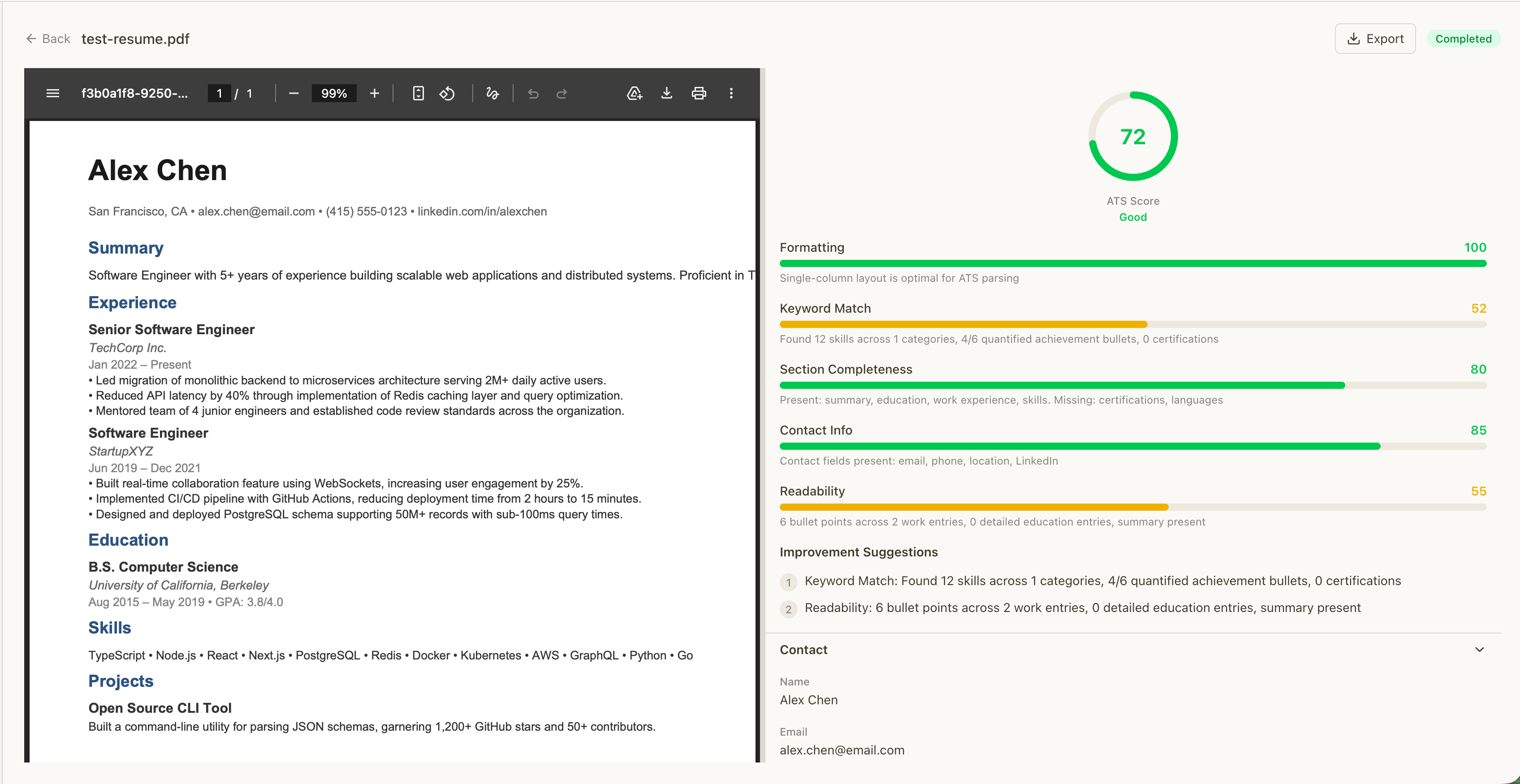
Task: Select the draw annotation tool
Action: pyautogui.click(x=492, y=93)
